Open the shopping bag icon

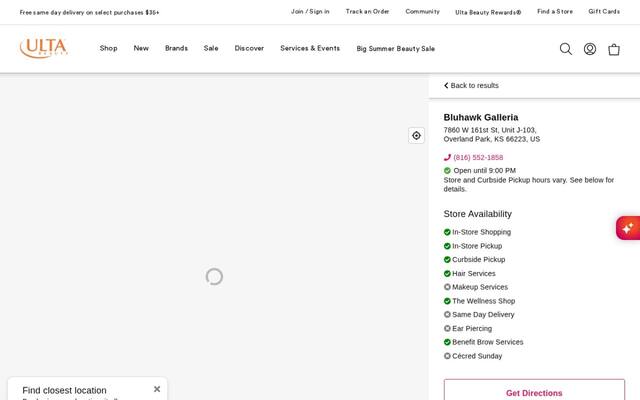click(614, 49)
